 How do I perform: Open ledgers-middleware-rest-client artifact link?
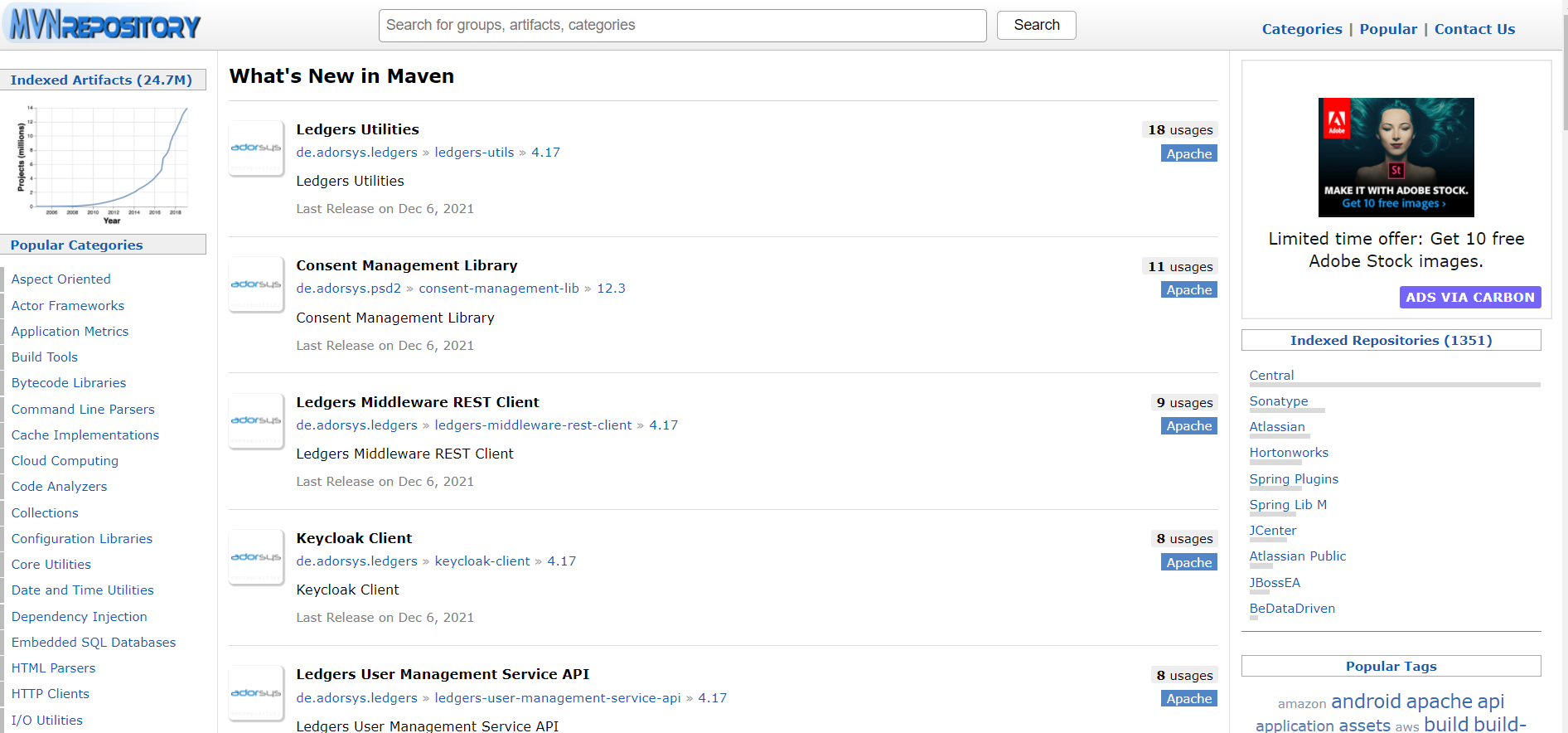coord(533,425)
